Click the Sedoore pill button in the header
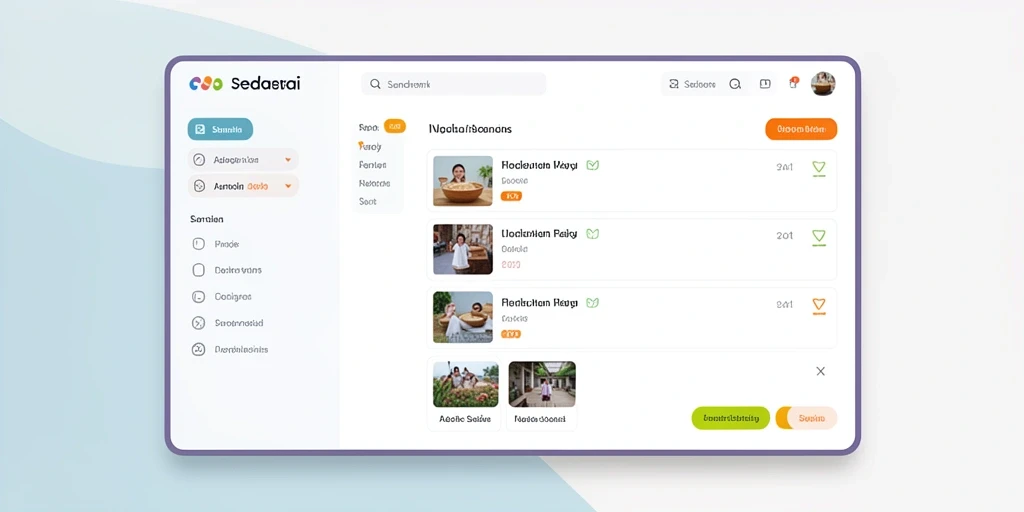This screenshot has width=1024, height=512. tap(692, 84)
